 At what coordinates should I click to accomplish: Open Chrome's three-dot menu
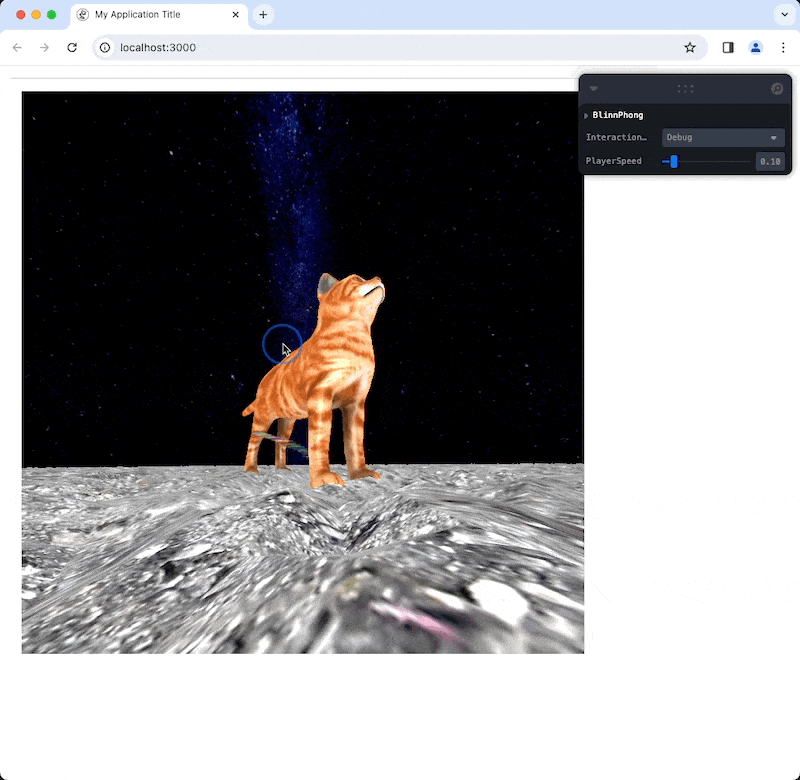(x=782, y=47)
